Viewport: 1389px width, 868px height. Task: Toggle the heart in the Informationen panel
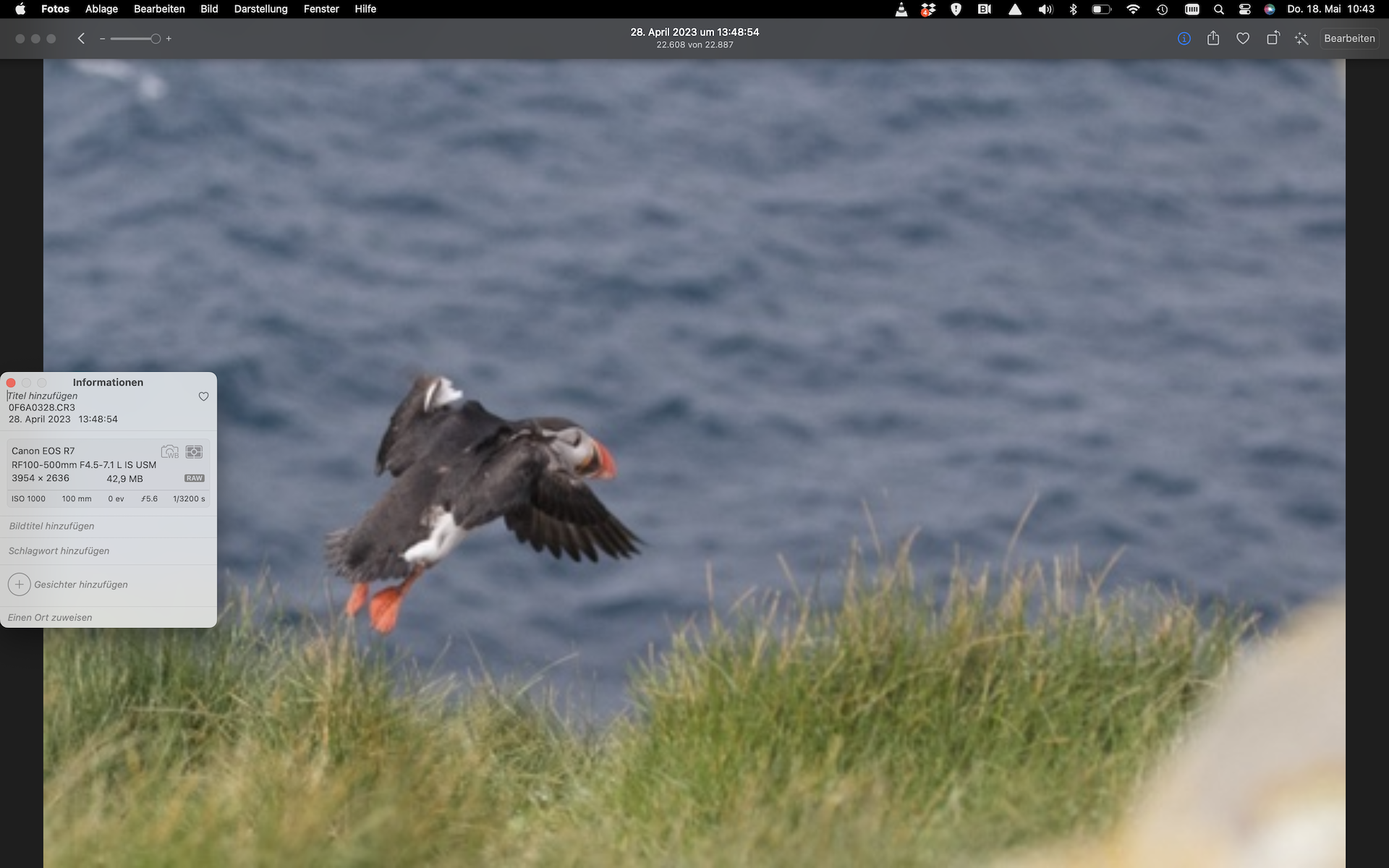(203, 396)
